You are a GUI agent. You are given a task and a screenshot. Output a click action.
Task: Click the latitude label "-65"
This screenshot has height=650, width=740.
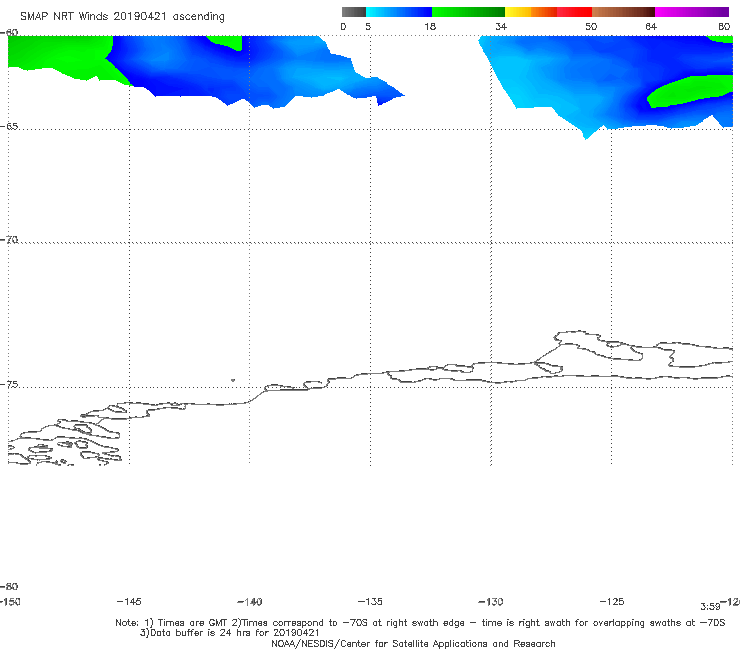(x=9, y=126)
